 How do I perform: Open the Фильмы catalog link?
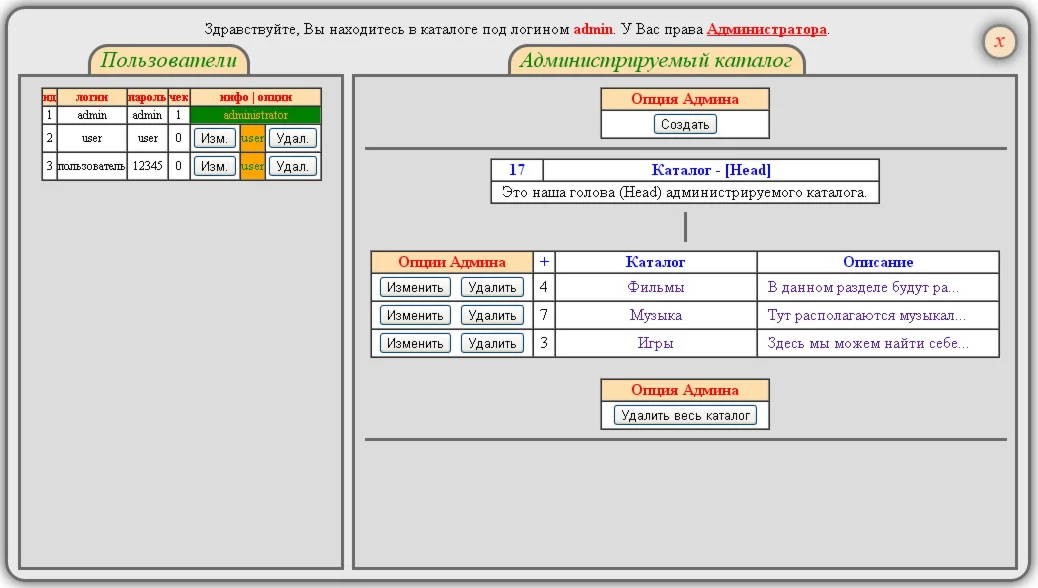pos(656,287)
